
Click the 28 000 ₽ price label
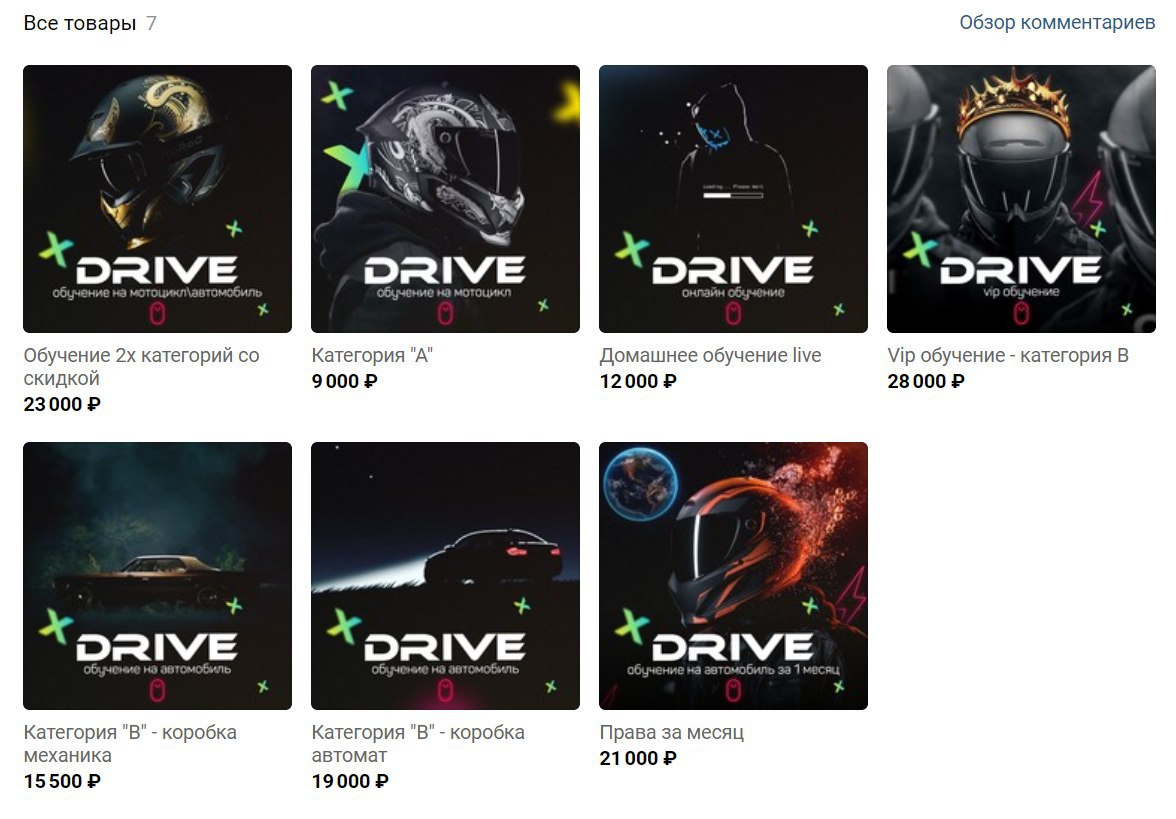click(926, 382)
